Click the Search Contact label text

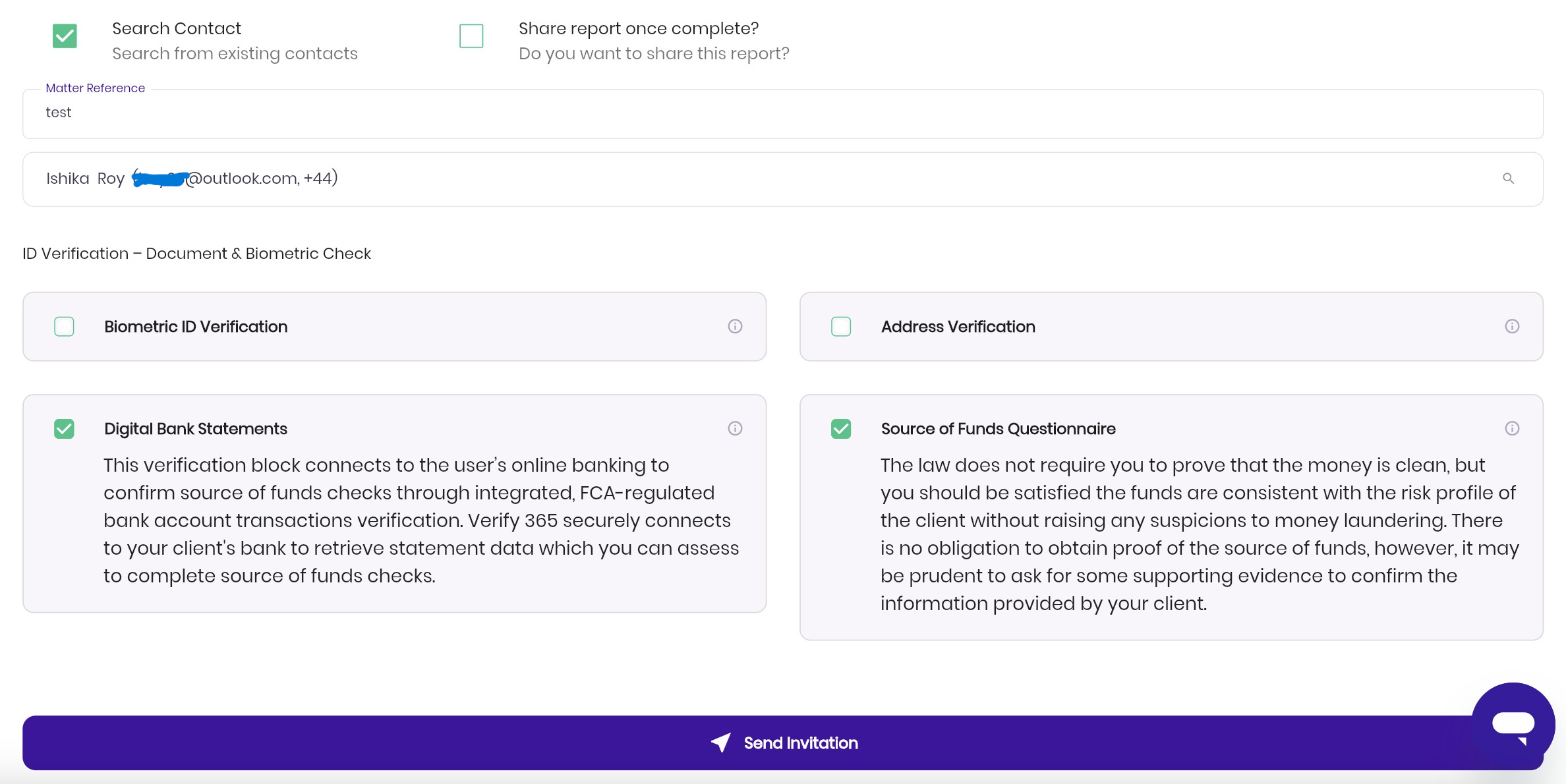(177, 28)
